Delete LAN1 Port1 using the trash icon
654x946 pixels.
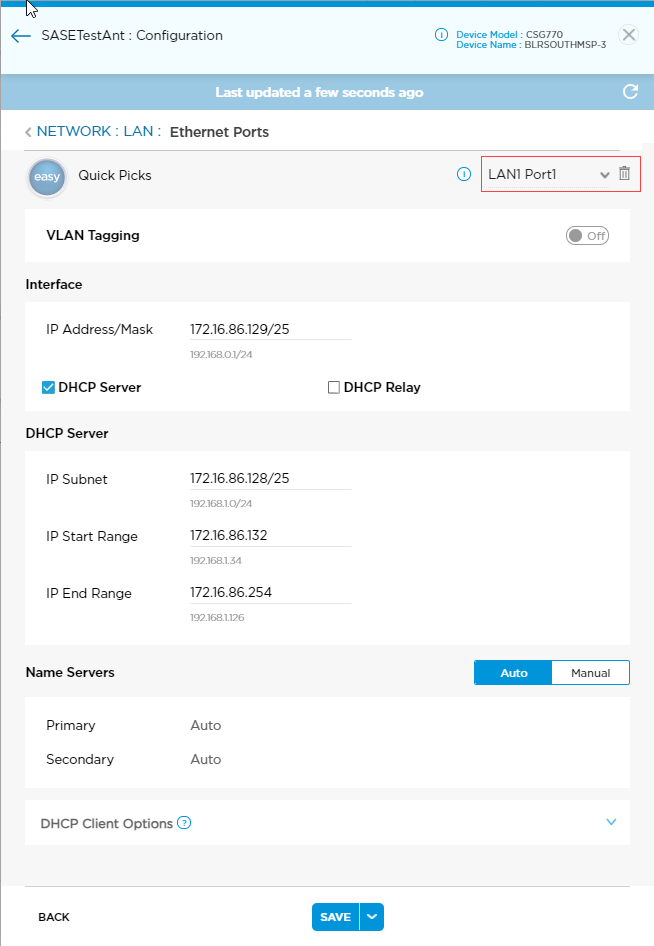click(x=626, y=174)
